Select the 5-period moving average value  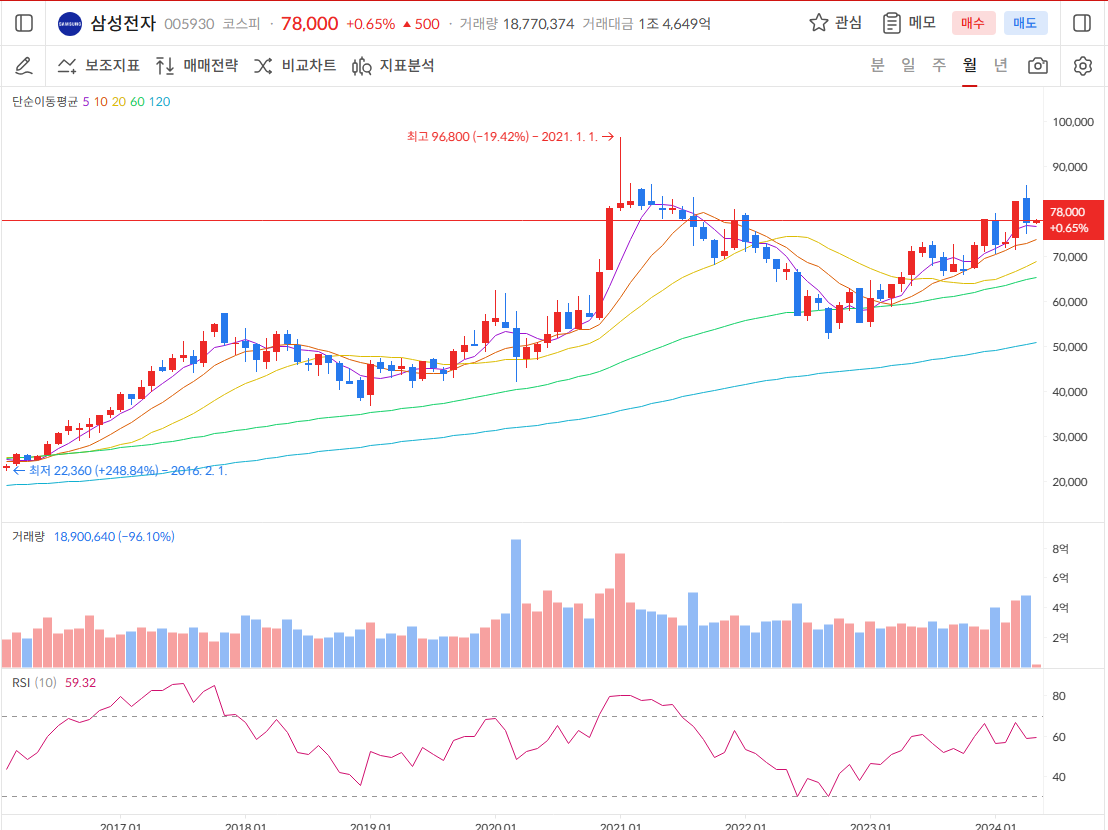86,102
